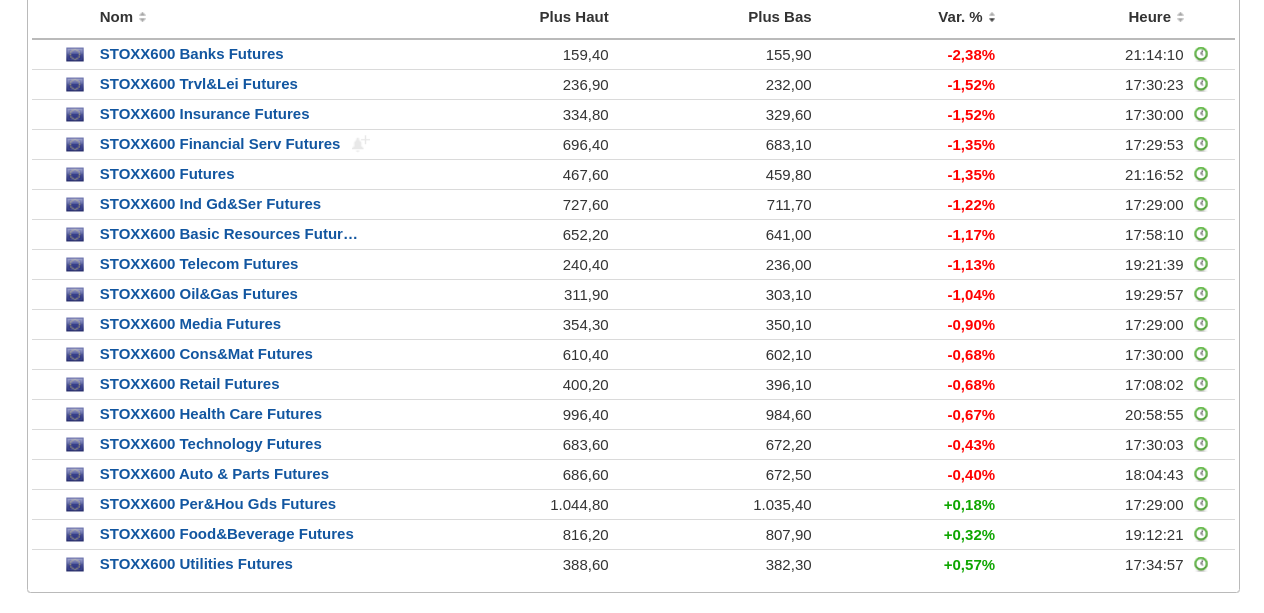This screenshot has height=613, width=1264.
Task: Click the Plus Haut column header
Action: (573, 17)
